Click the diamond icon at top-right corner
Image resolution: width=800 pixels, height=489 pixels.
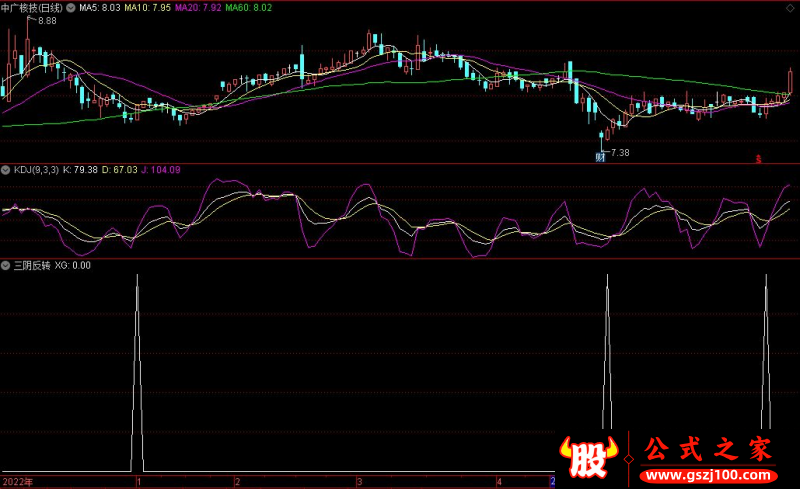[x=790, y=7]
